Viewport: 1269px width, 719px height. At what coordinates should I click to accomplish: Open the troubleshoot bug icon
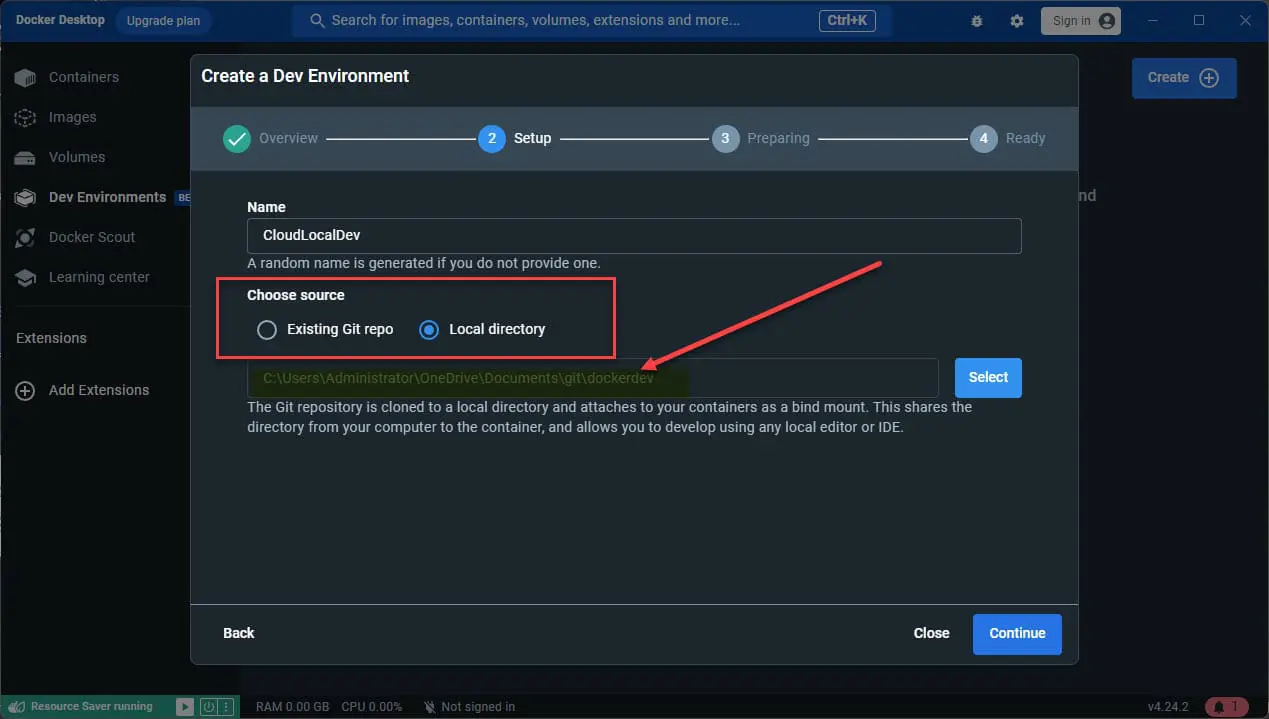[x=977, y=21]
